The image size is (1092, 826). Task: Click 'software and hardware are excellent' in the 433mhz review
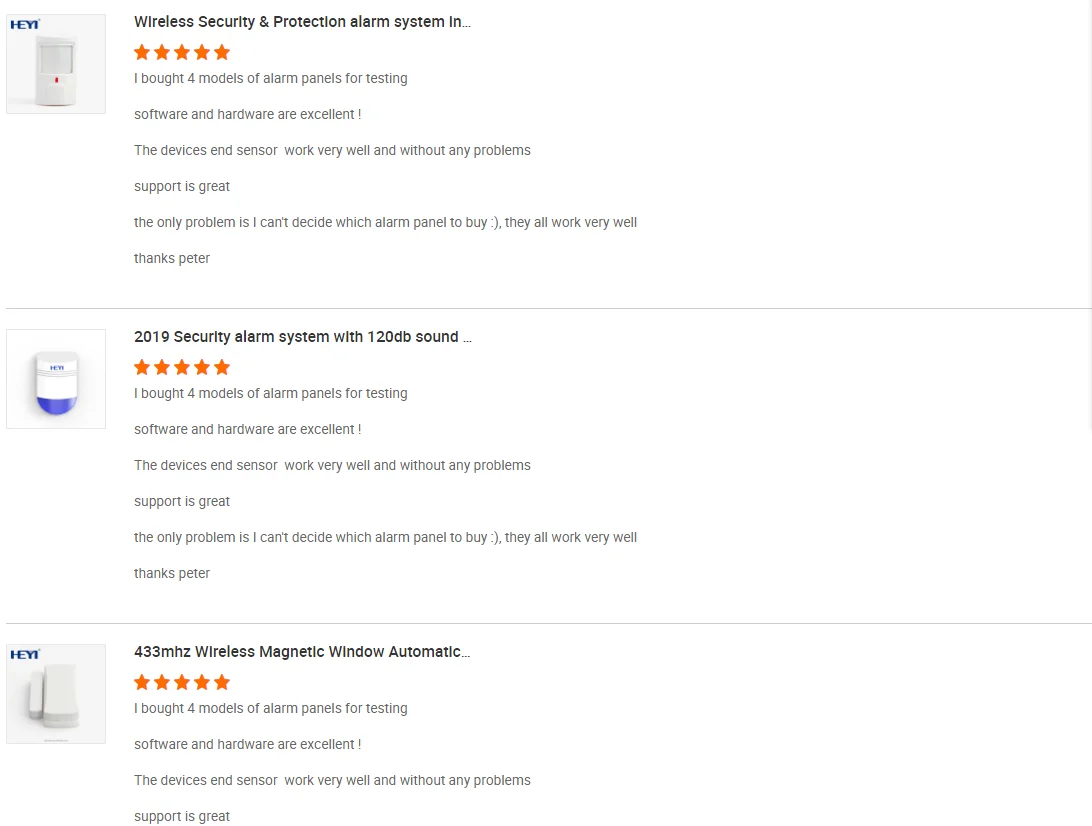(x=247, y=744)
